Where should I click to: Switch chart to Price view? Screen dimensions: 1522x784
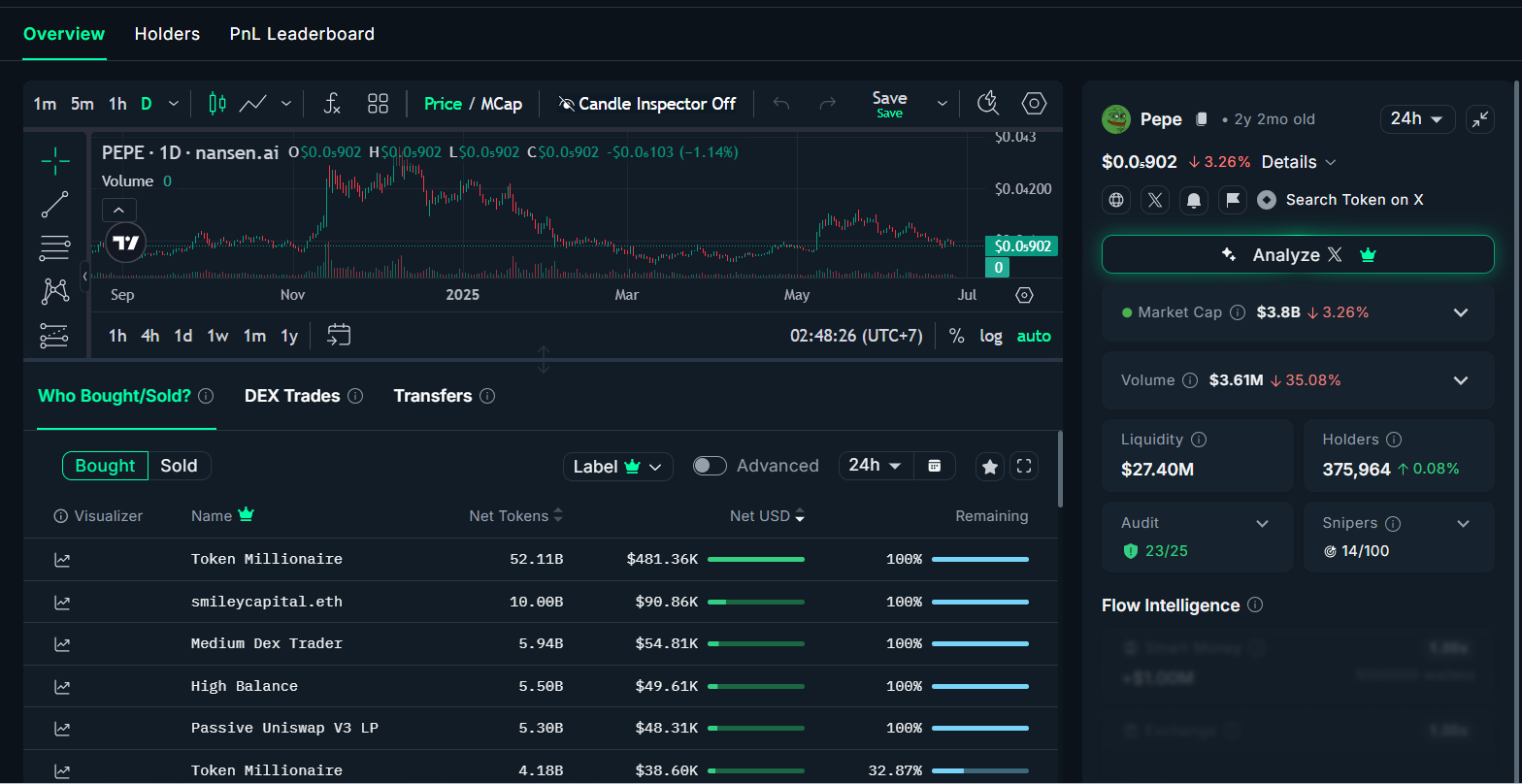tap(443, 103)
